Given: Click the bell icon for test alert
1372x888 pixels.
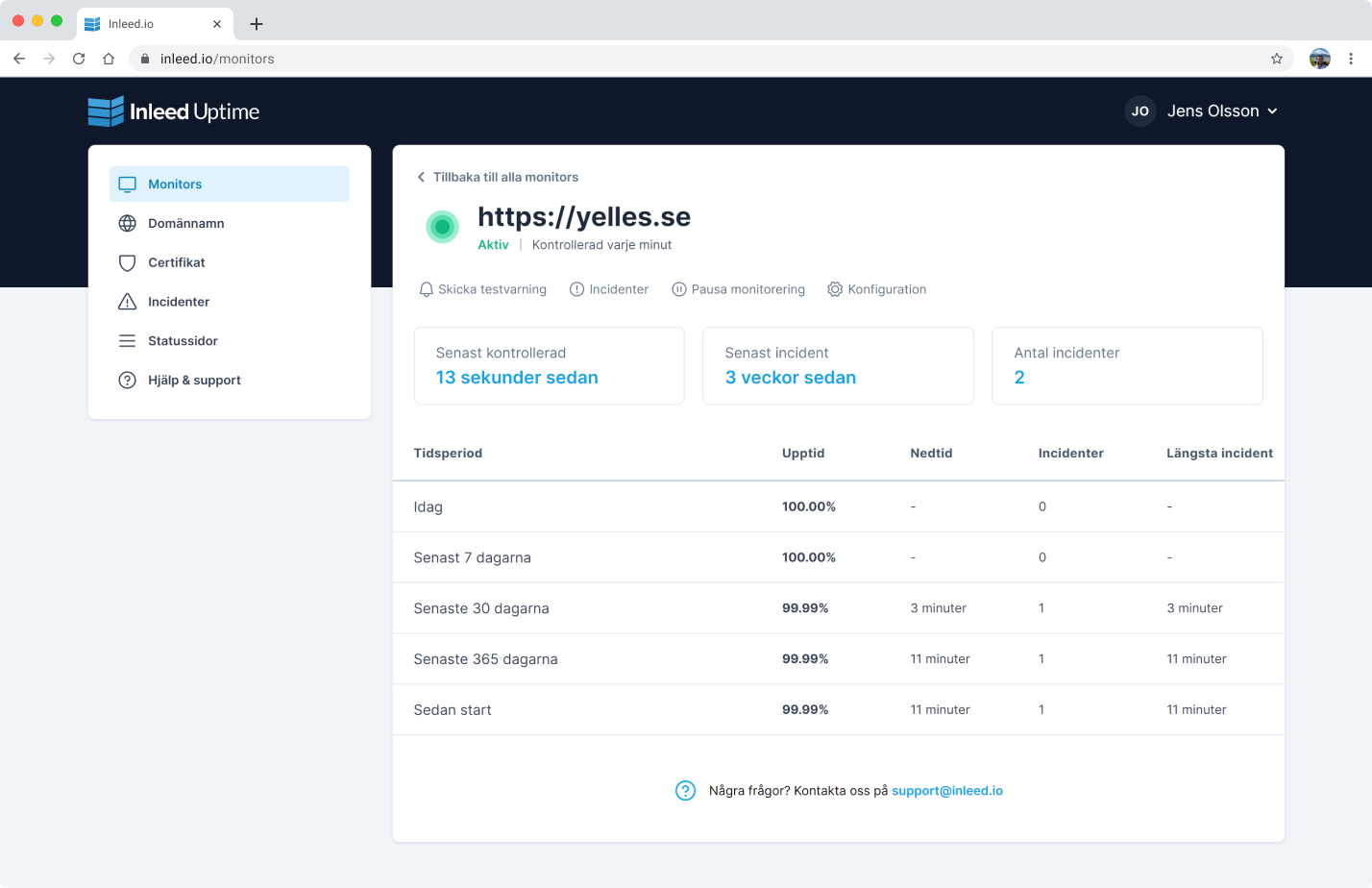Looking at the screenshot, I should click(426, 289).
